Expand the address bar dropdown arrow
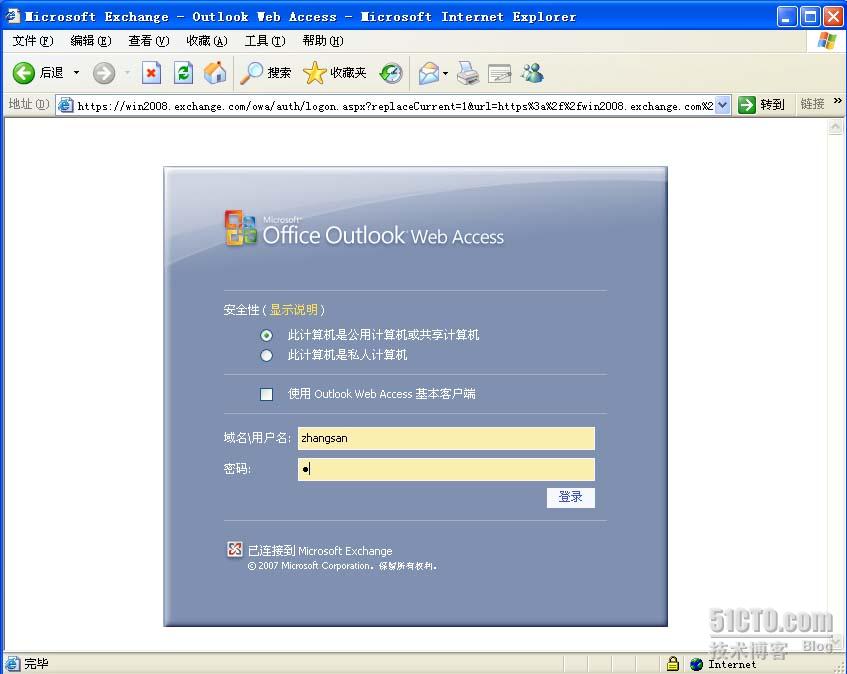Viewport: 847px width, 674px height. pyautogui.click(x=723, y=105)
